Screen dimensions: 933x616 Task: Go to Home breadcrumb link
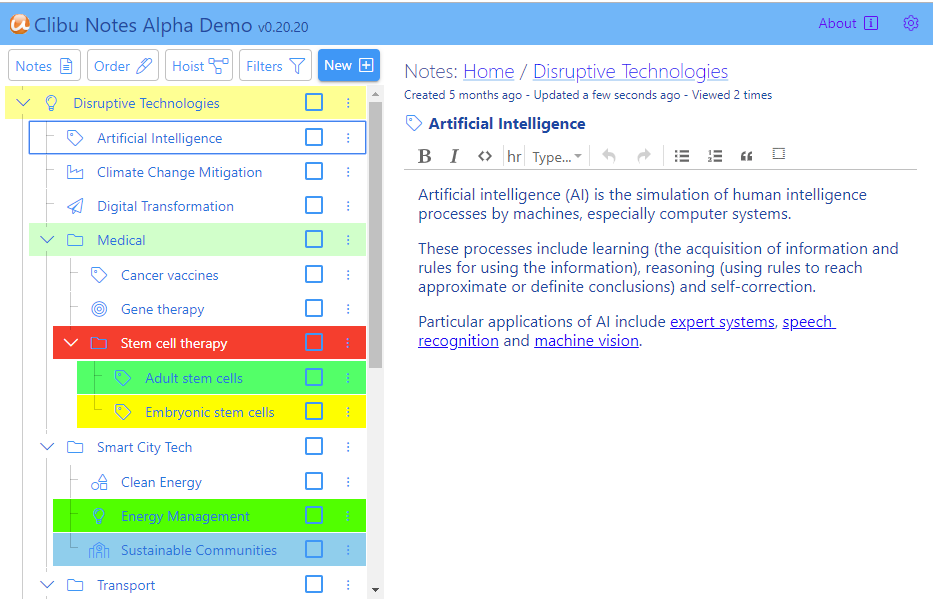(489, 71)
